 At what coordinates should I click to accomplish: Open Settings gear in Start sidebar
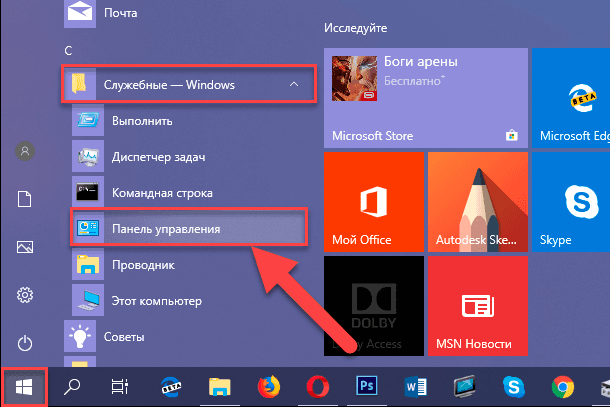click(x=25, y=295)
